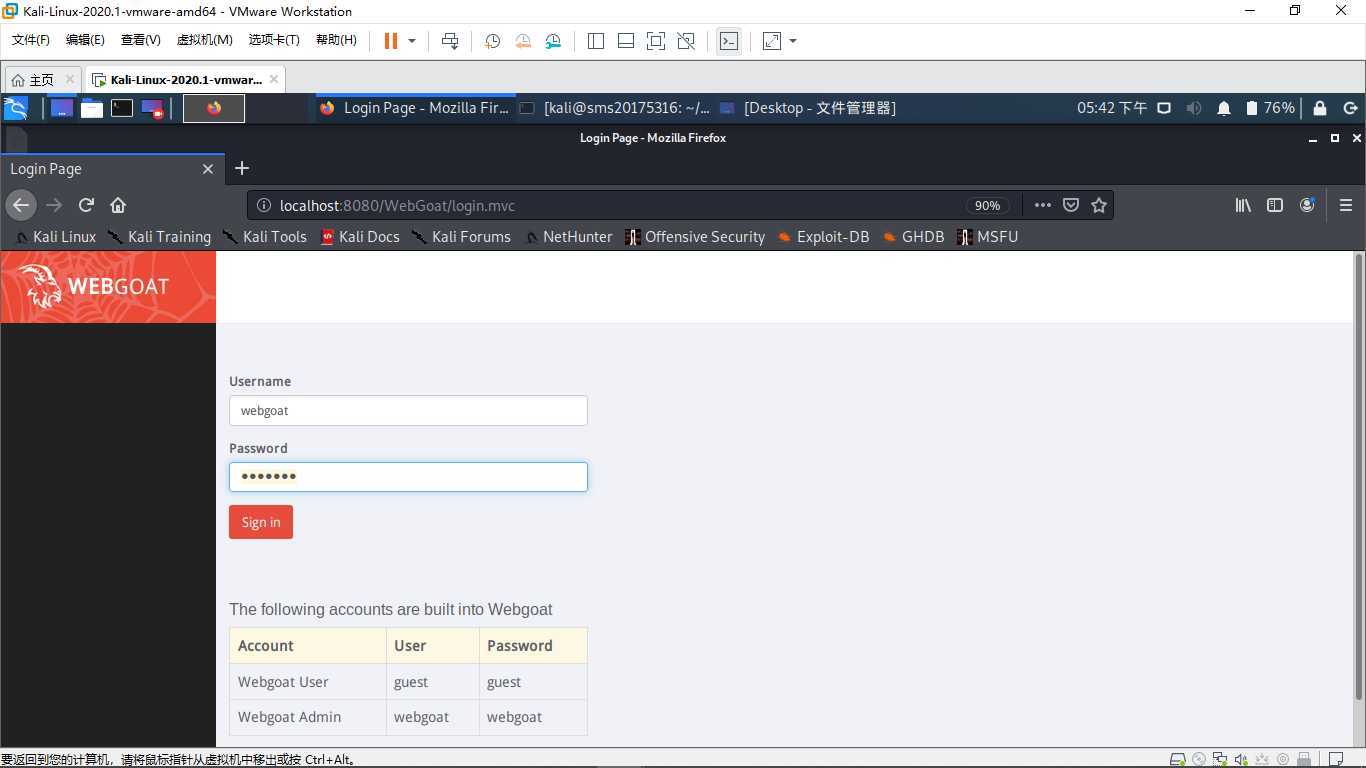This screenshot has width=1366, height=768.
Task: Open a new Firefox tab with plus
Action: 242,168
